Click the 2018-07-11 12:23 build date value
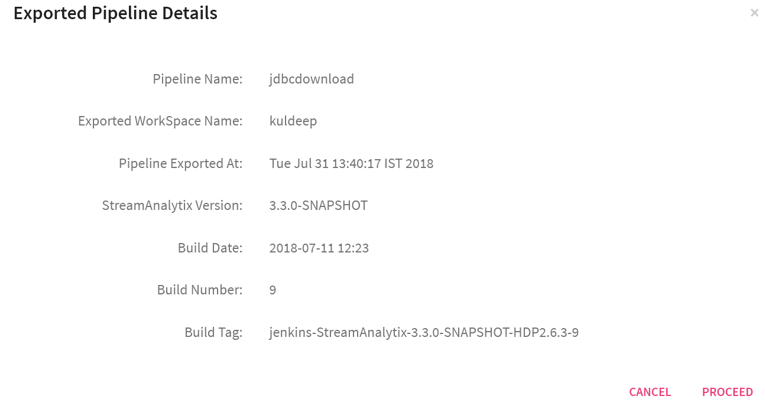This screenshot has height=402, width=765. 319,247
